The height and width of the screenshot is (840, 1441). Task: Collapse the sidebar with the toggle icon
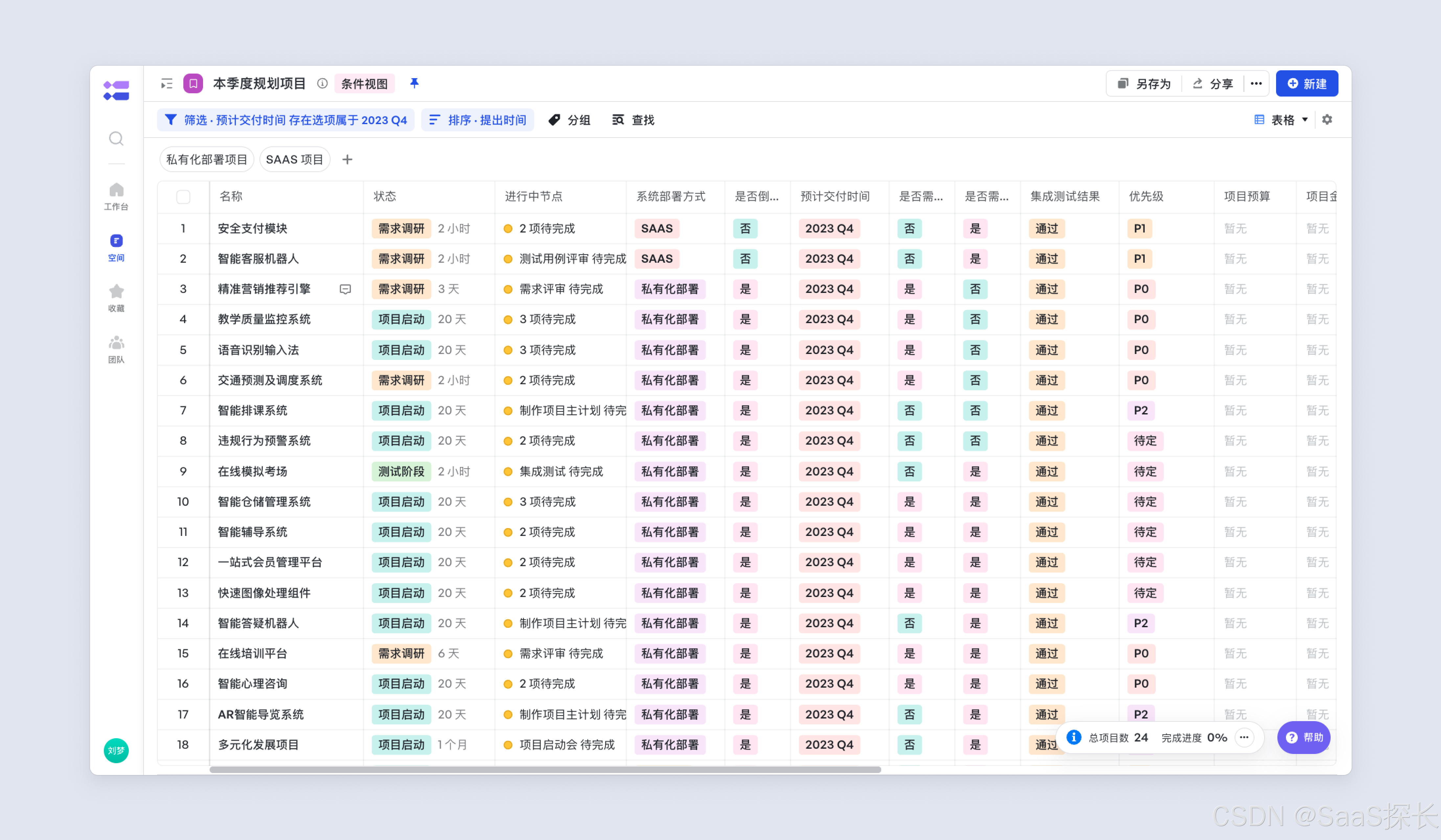pyautogui.click(x=166, y=84)
